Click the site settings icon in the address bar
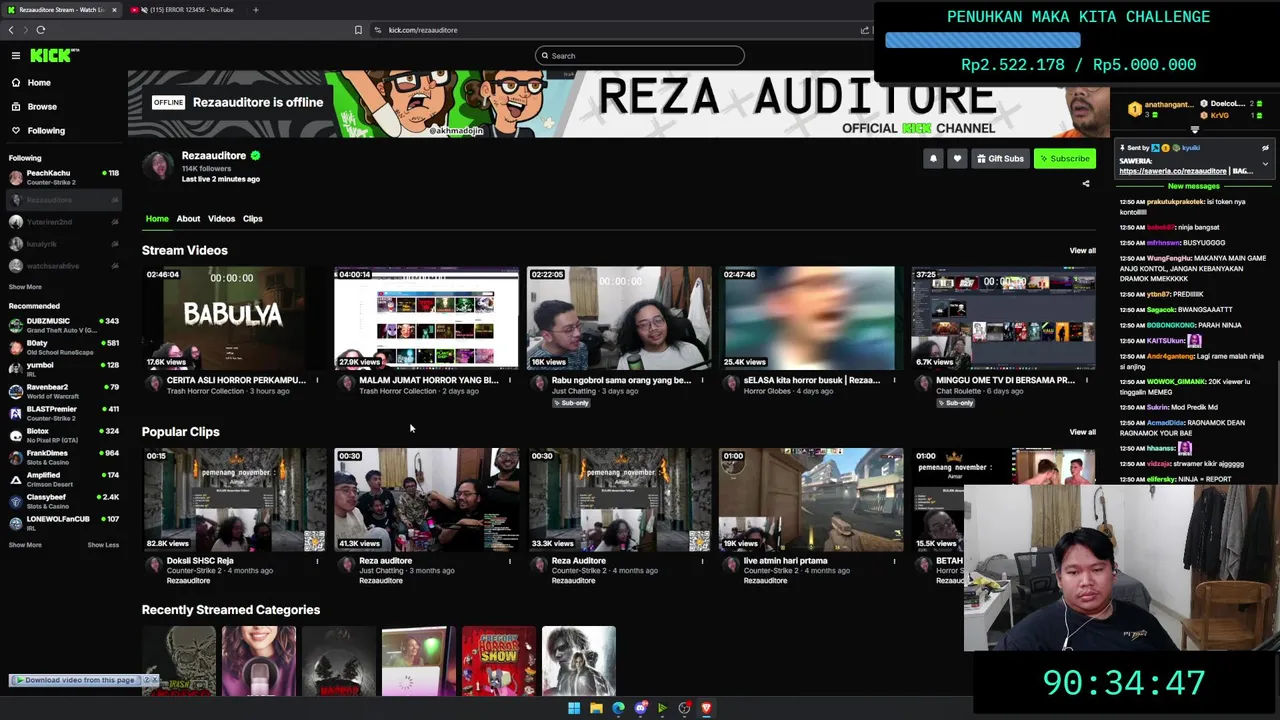The width and height of the screenshot is (1280, 720). [378, 30]
